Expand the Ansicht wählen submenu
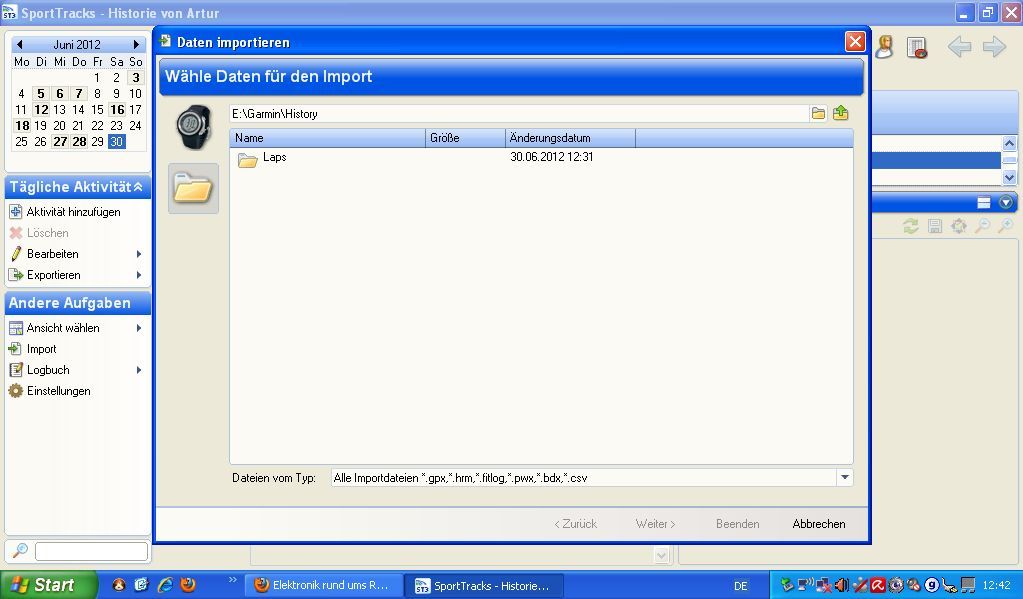Screen dimensions: 1023x599 (139, 328)
